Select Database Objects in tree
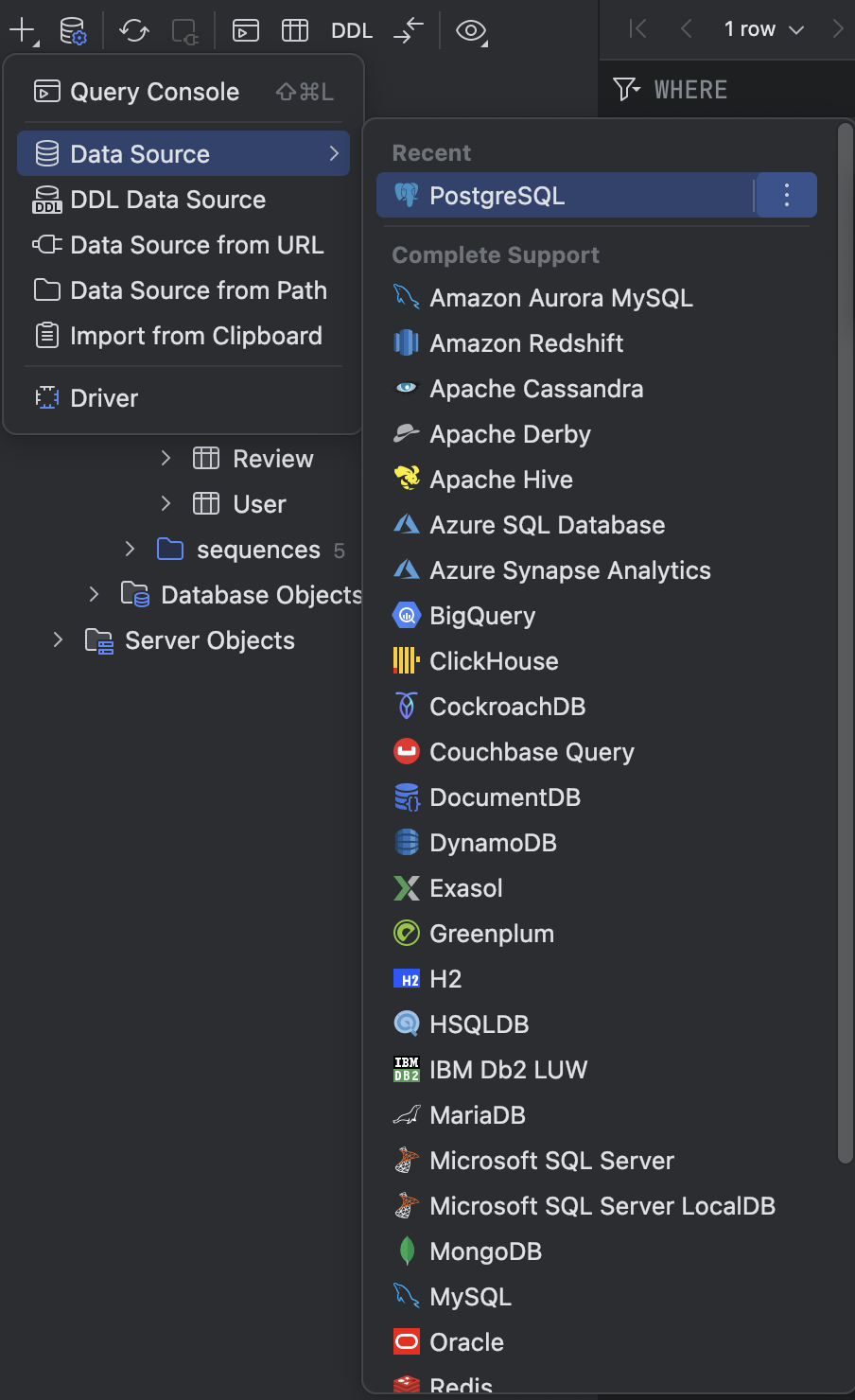The image size is (855, 1400). click(262, 595)
